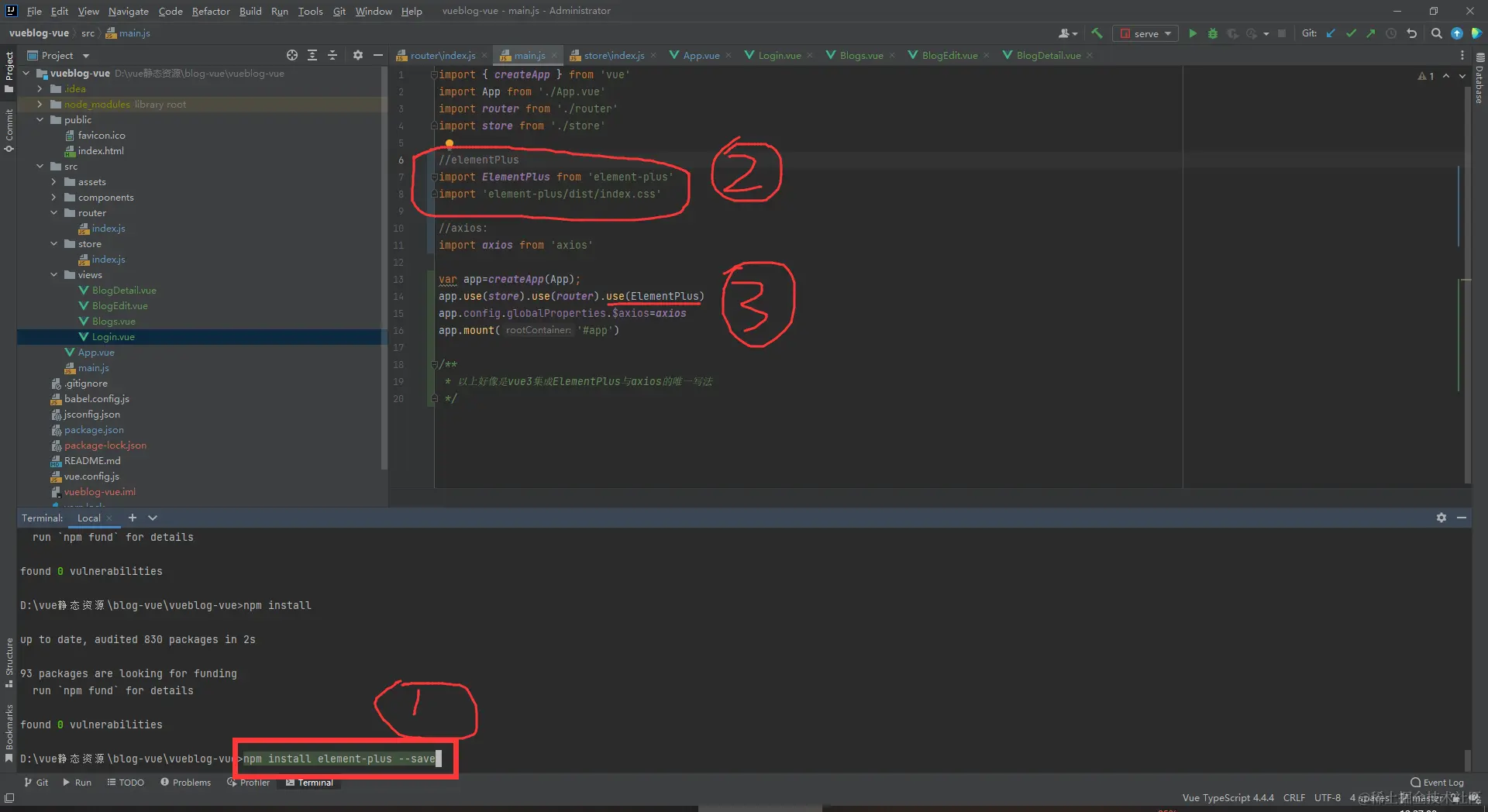Open the Profiler tool window
1488x812 pixels.
(x=248, y=783)
